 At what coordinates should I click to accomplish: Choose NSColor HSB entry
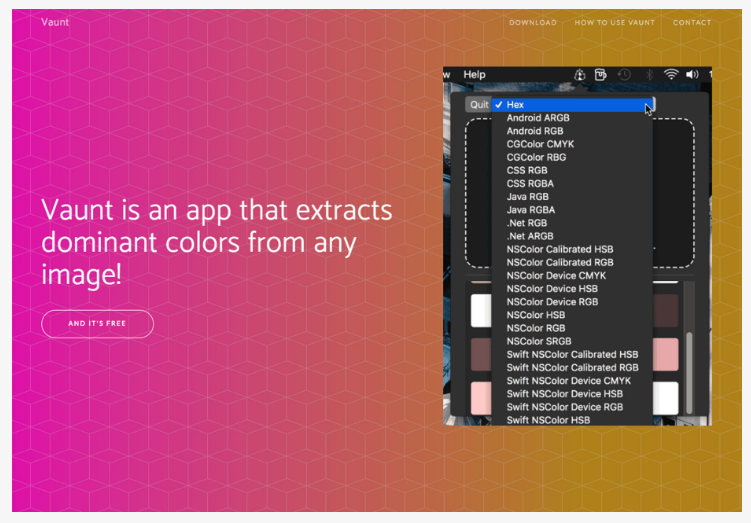click(x=572, y=316)
